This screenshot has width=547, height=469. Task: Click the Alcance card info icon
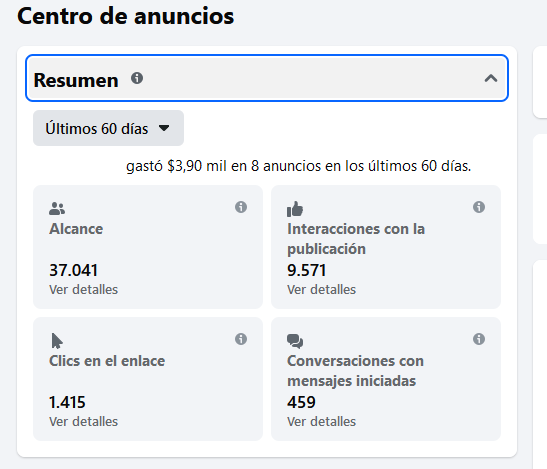[241, 207]
